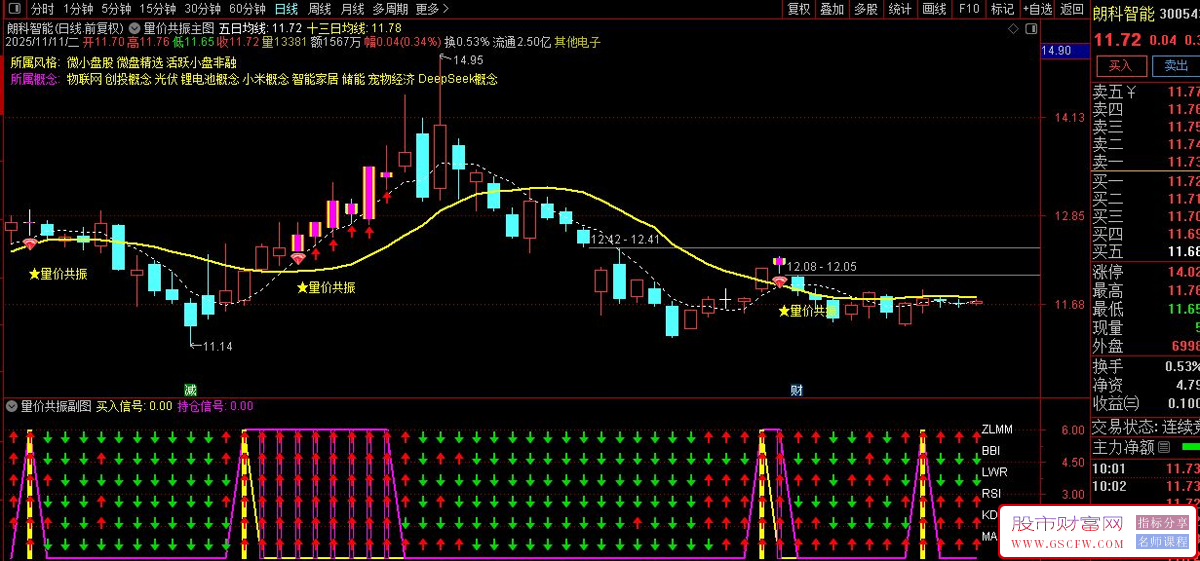Click the BBI indicator label
The width and height of the screenshot is (1200, 561).
(990, 451)
